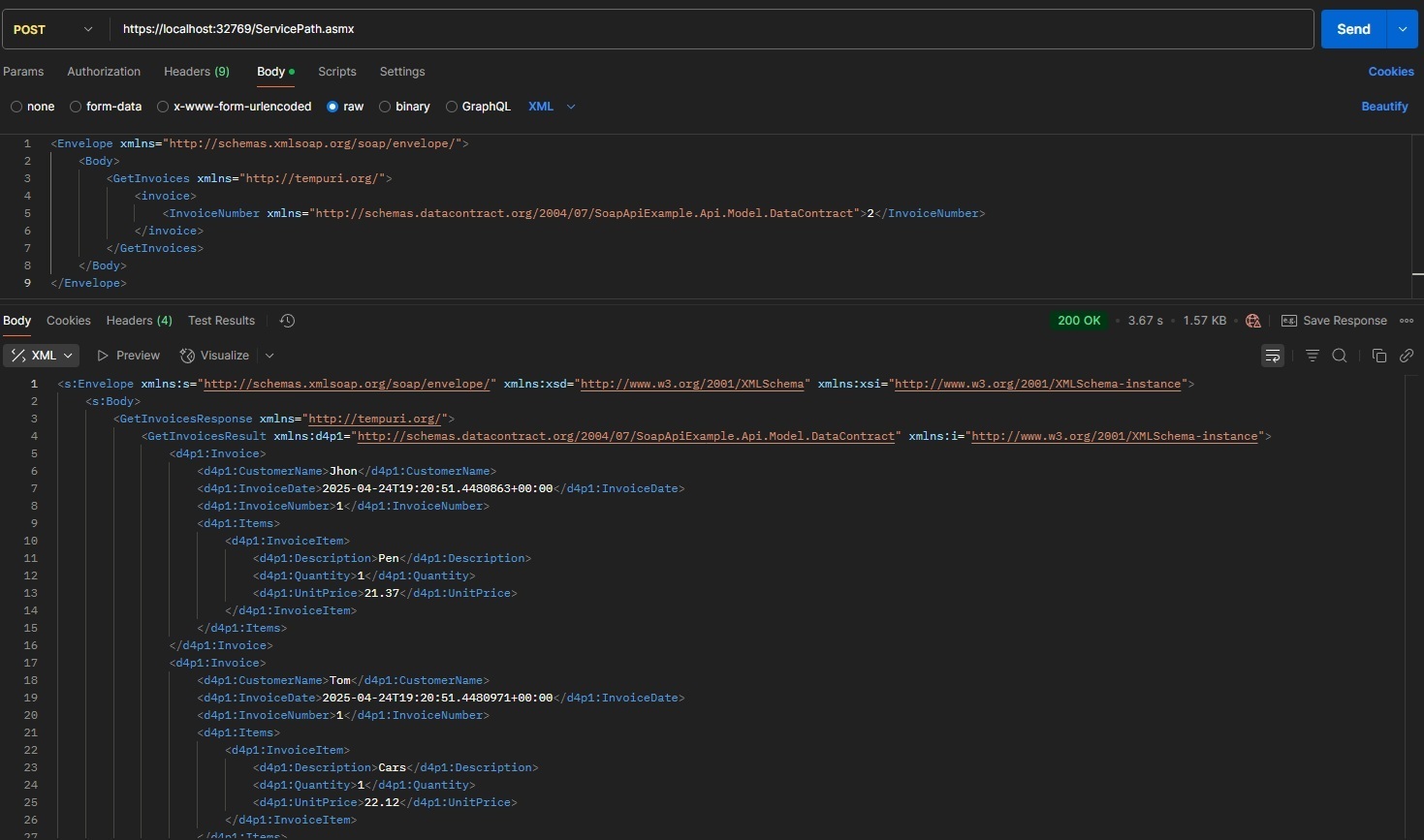Switch to the Params tab
Screen dimensions: 1424x840
click(x=23, y=72)
